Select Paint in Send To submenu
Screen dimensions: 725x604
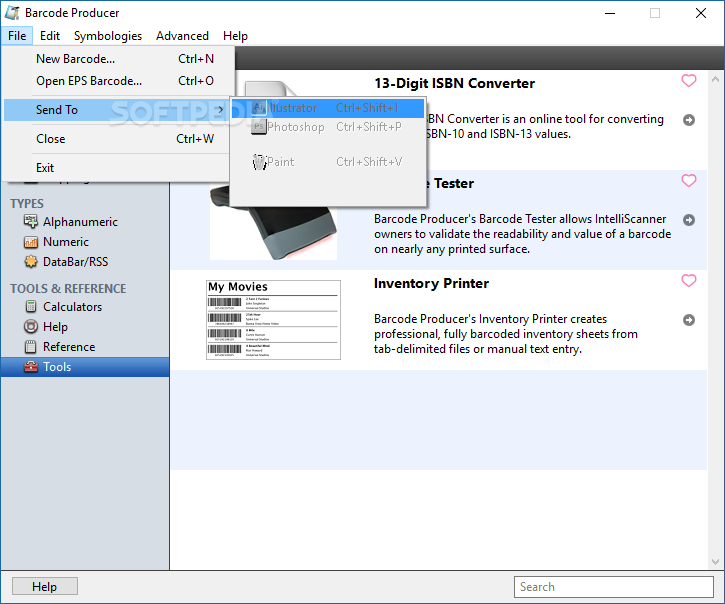328,162
